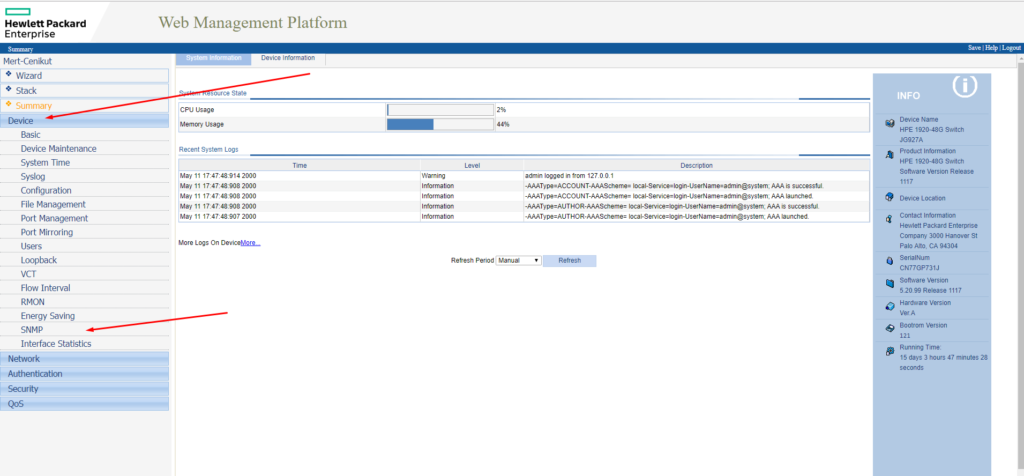The height and width of the screenshot is (476, 1024).
Task: Click Save in the top bar
Action: pyautogui.click(x=974, y=48)
